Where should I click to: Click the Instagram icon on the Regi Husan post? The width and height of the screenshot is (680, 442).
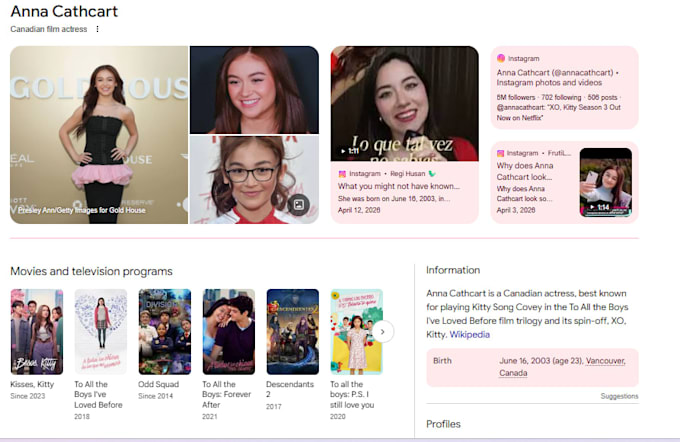342,174
